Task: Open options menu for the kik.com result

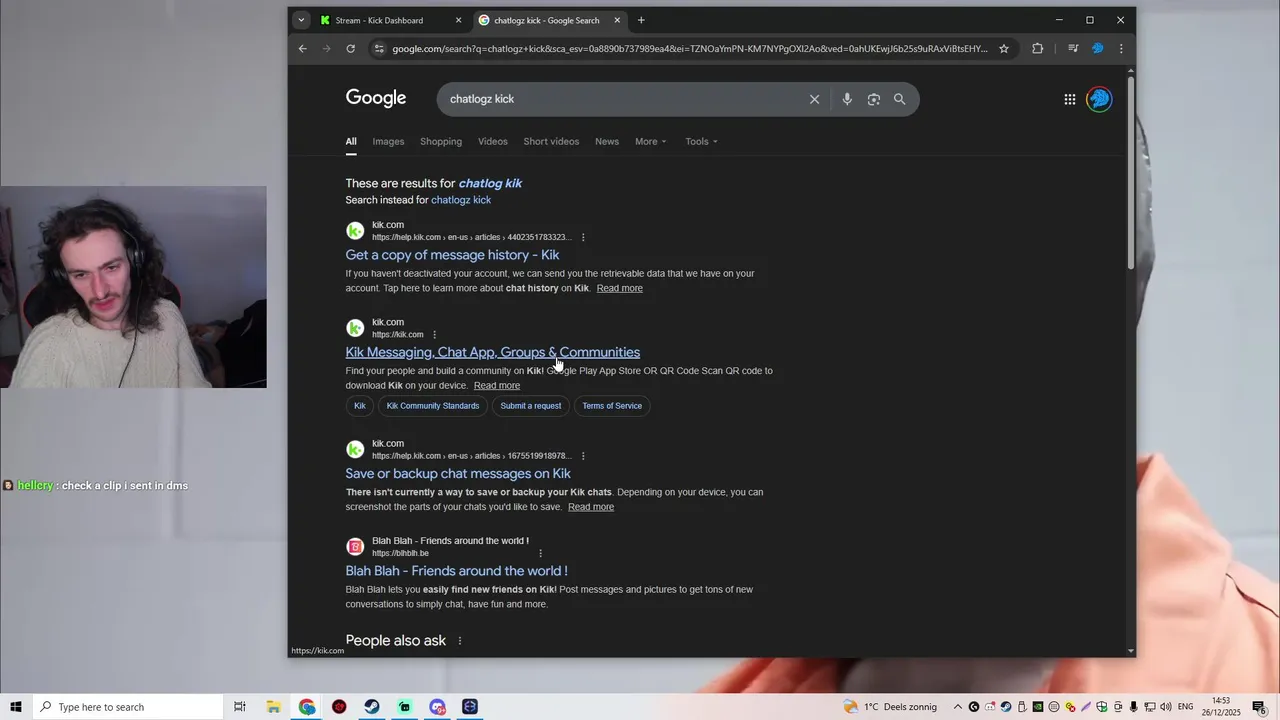Action: 434,335
